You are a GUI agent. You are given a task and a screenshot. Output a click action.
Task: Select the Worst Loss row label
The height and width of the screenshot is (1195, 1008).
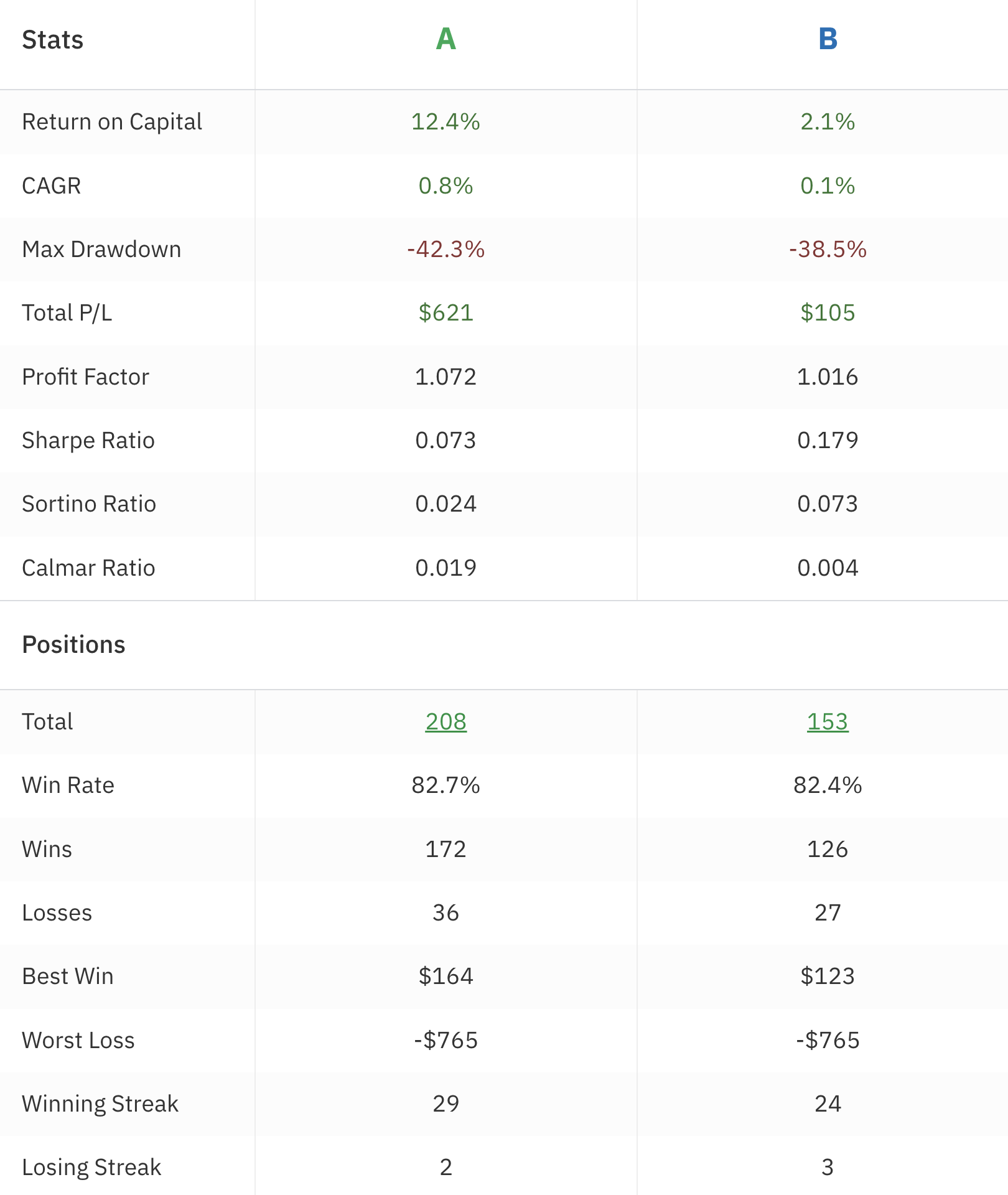click(78, 1041)
